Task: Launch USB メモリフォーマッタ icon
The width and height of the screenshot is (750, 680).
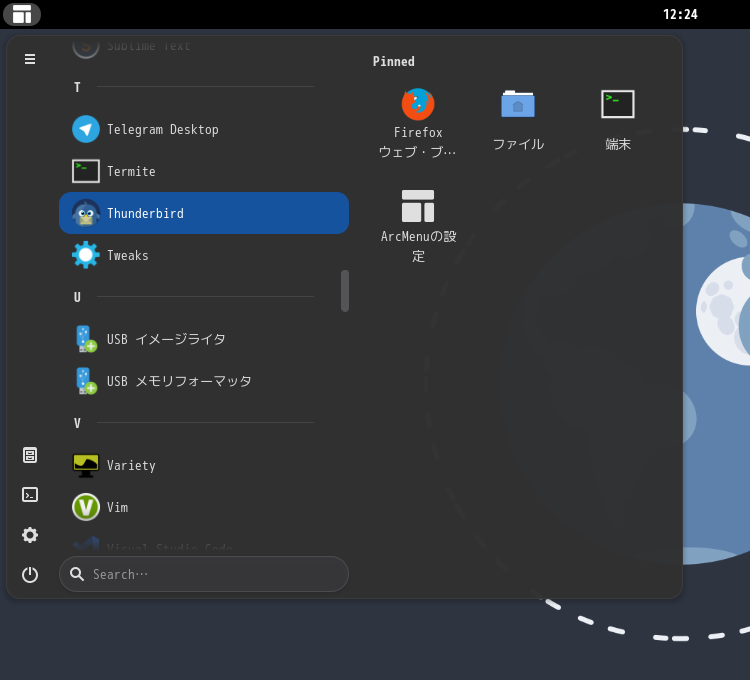Action: pos(86,381)
